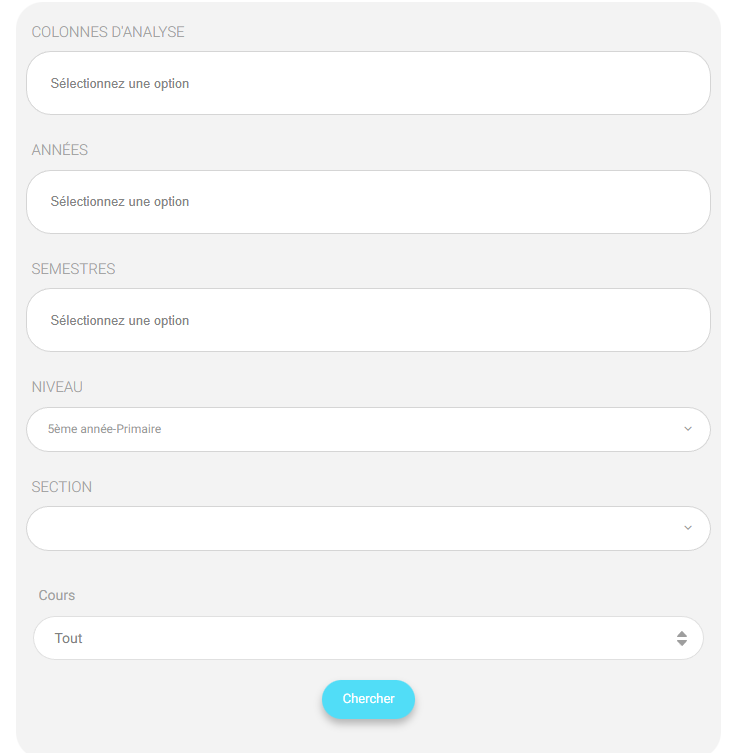Click placeholder text under Colonnes d'analyse
This screenshot has width=741, height=753.
pos(120,84)
